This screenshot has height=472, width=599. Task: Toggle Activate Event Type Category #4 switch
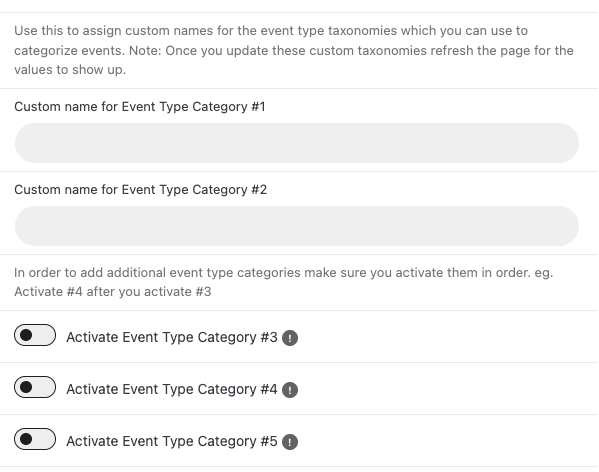[x=35, y=387]
